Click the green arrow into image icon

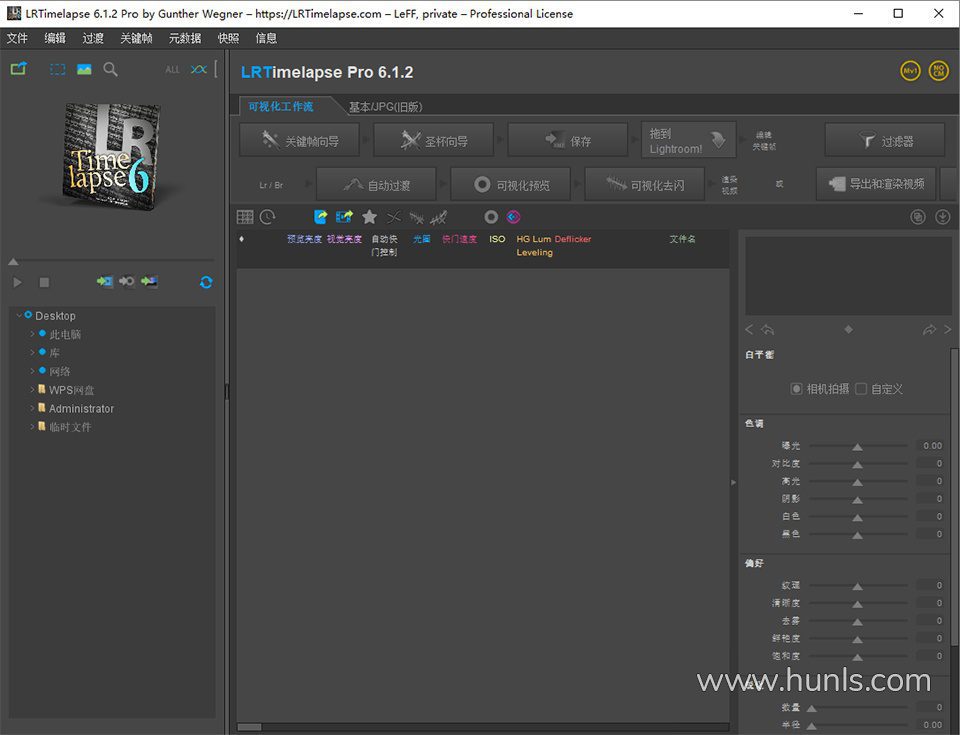[x=149, y=281]
